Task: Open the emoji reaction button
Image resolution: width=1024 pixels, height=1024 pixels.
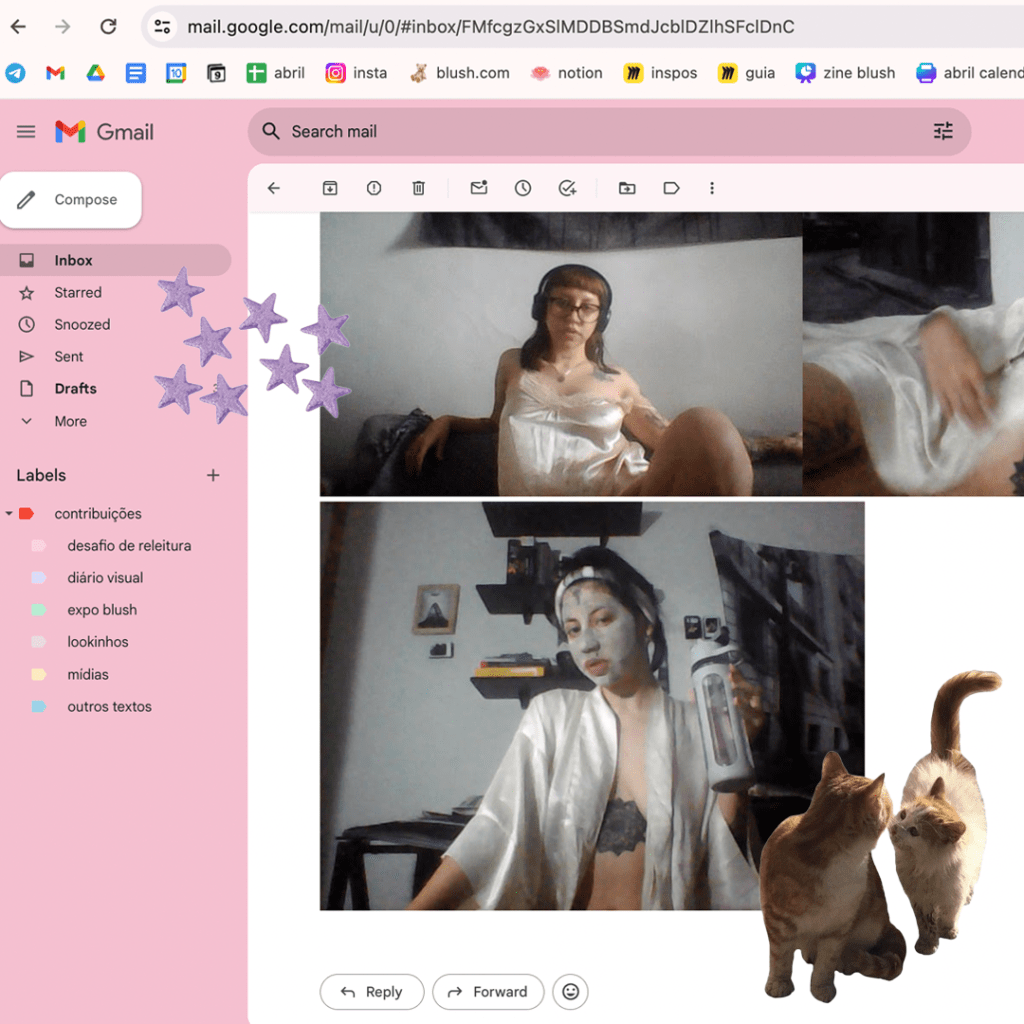Action: (x=570, y=992)
